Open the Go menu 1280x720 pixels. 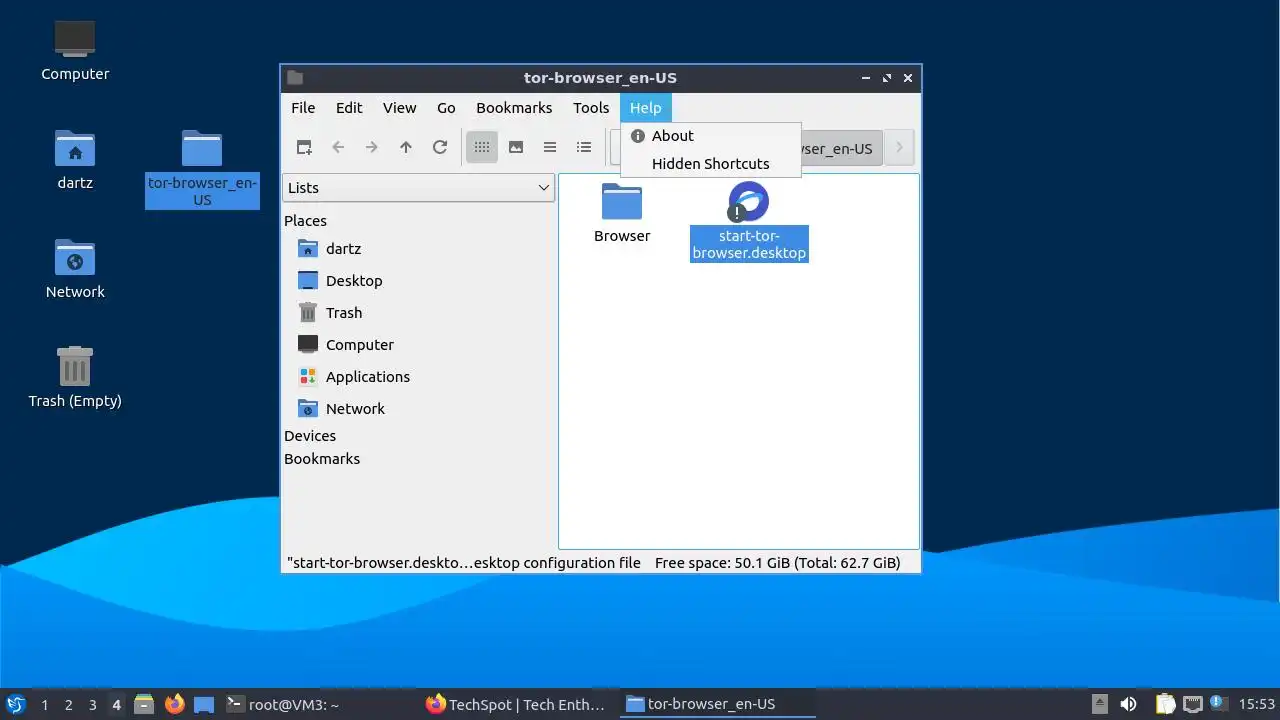click(x=446, y=107)
